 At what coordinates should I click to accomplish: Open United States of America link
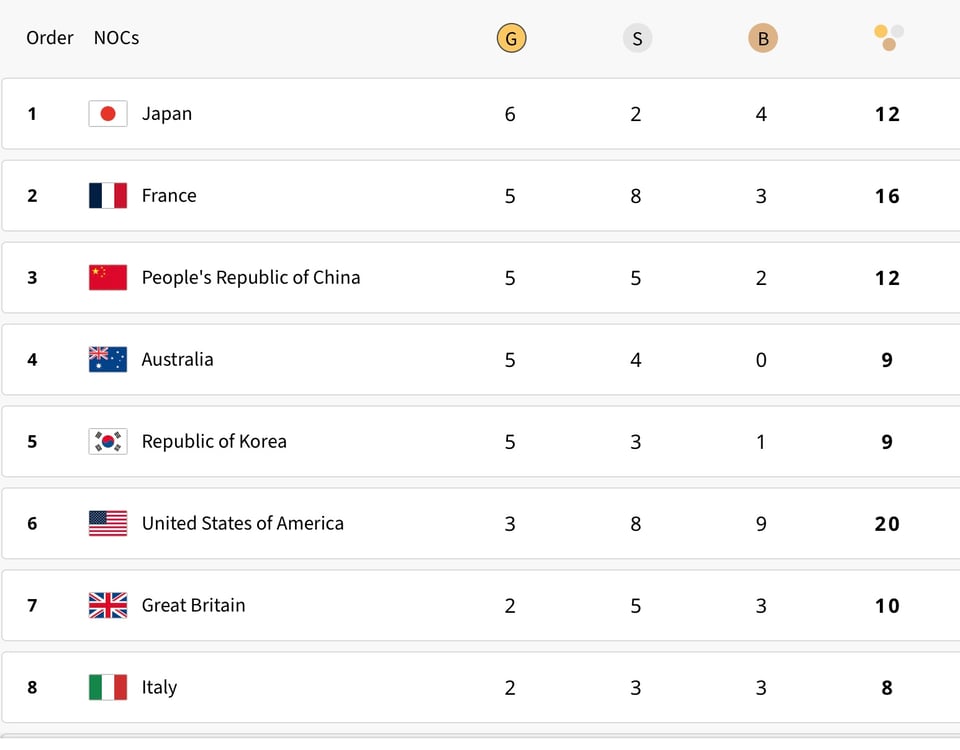pyautogui.click(x=243, y=524)
